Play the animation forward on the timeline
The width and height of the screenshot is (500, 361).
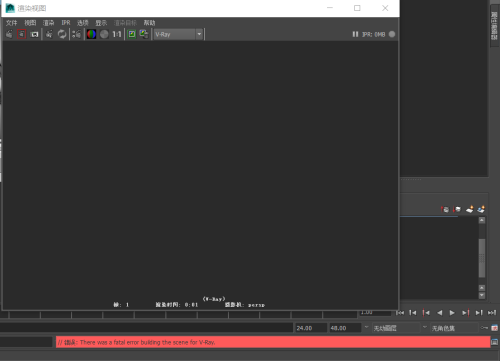452,313
